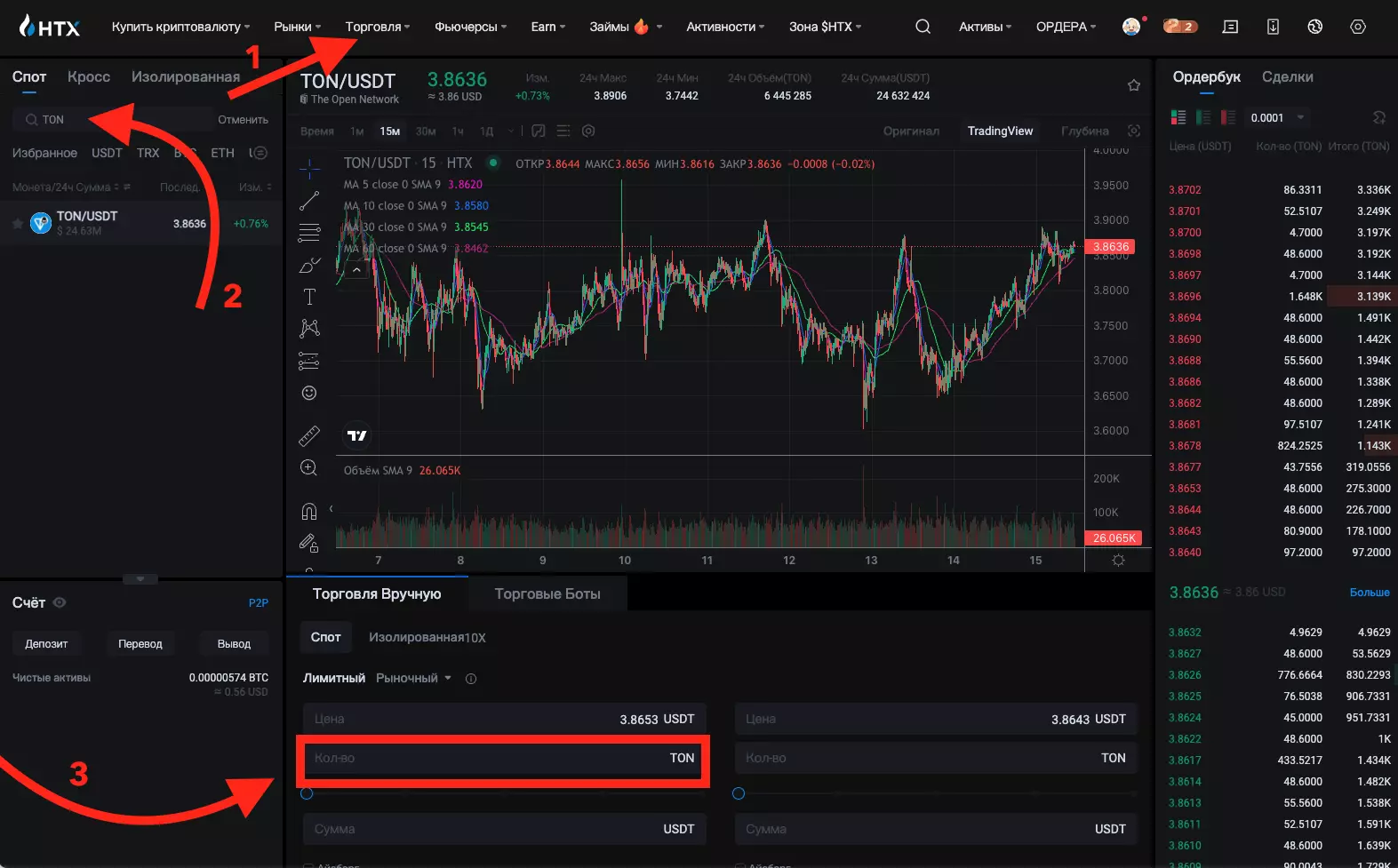
Task: Open the chart list layout icon
Action: tap(563, 131)
